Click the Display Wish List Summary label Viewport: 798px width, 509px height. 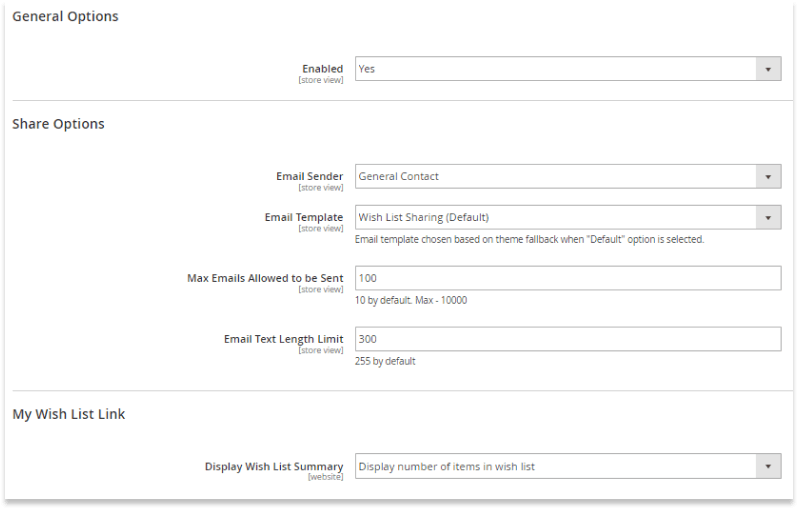(274, 466)
